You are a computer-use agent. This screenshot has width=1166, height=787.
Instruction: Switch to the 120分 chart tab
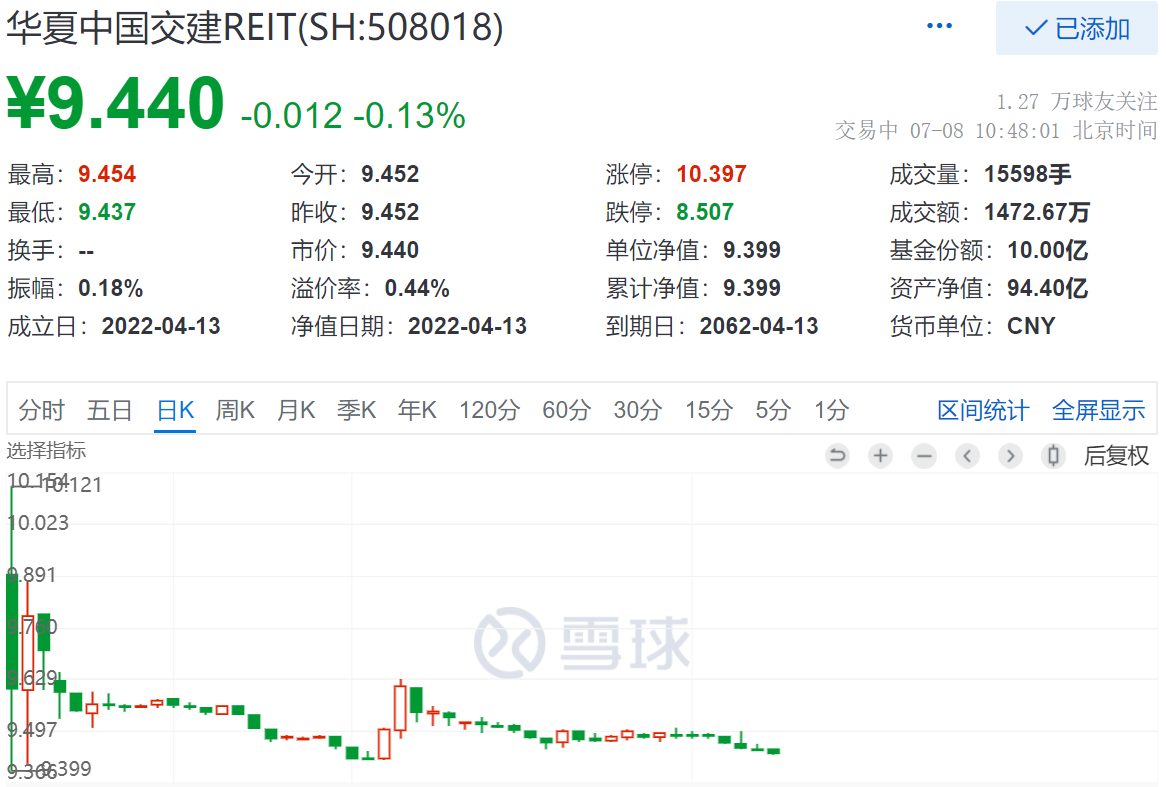tap(489, 410)
